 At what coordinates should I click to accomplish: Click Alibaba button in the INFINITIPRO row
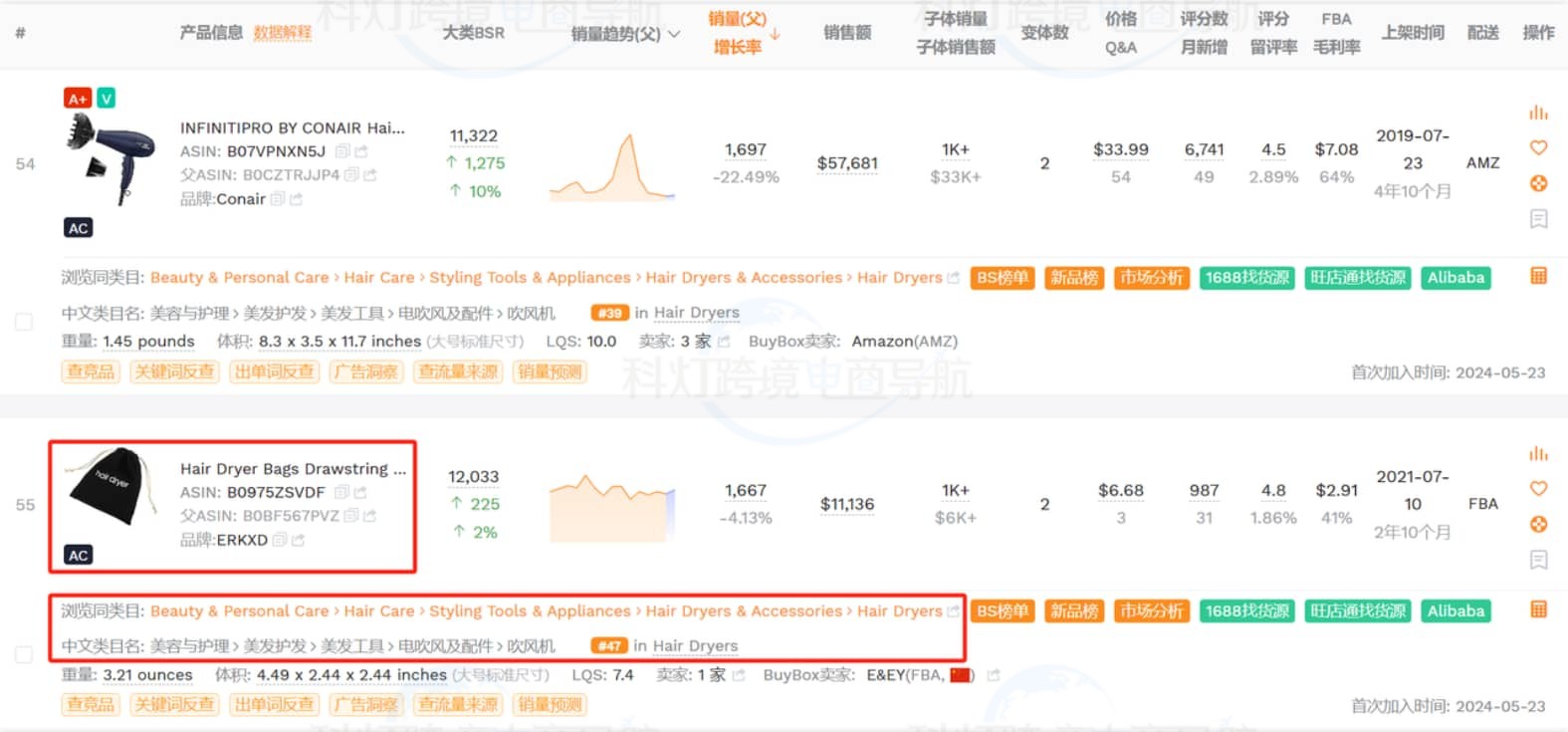1456,278
